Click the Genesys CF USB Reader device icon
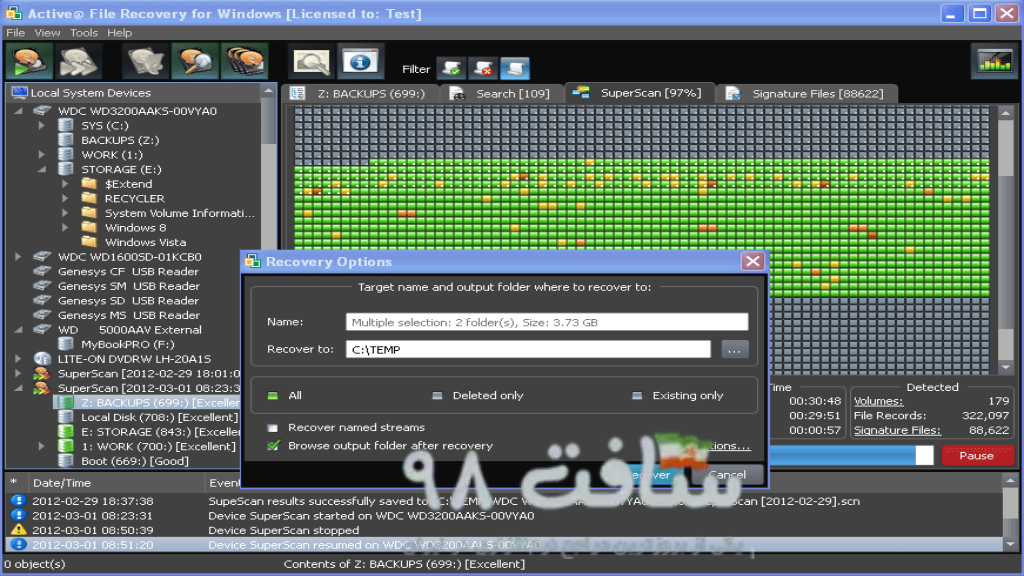Image resolution: width=1024 pixels, height=576 pixels. 42,271
